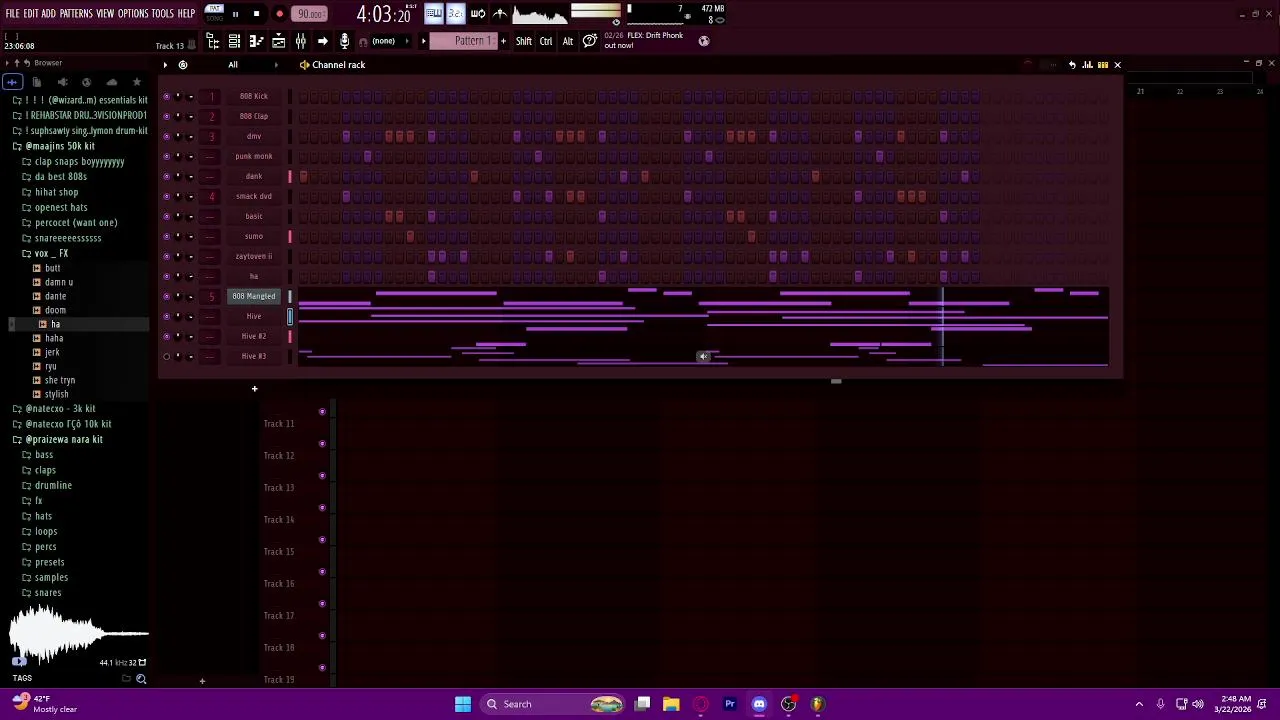Toggle the recording countdown 3-2-1 icon
The height and width of the screenshot is (720, 1280).
coord(455,13)
